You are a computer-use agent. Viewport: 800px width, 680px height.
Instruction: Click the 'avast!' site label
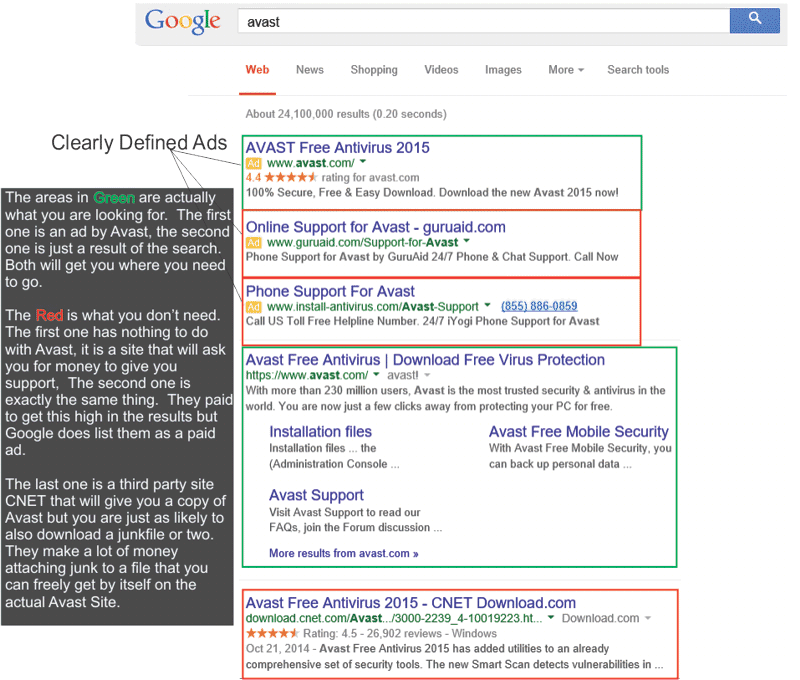(x=403, y=375)
